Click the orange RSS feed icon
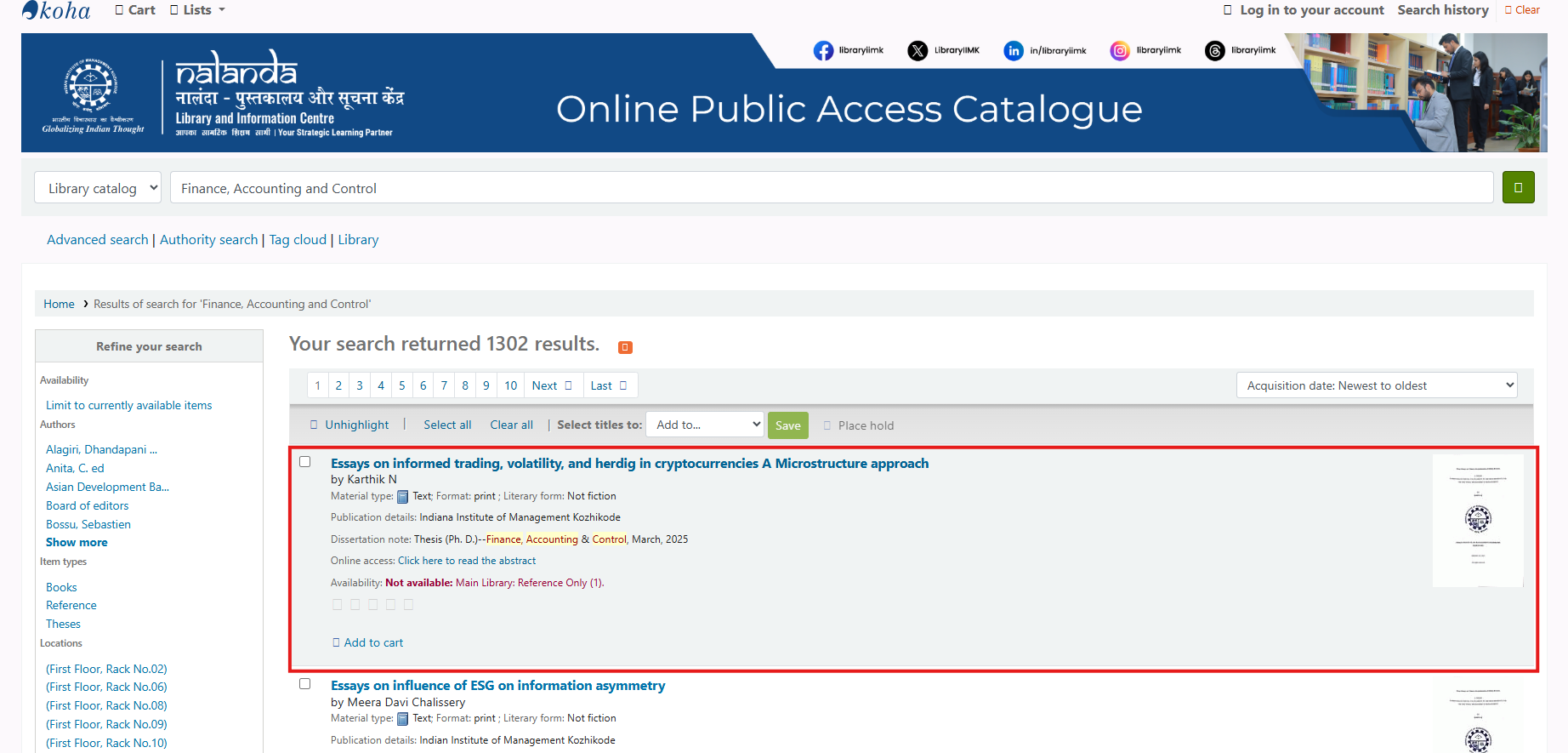 [625, 347]
